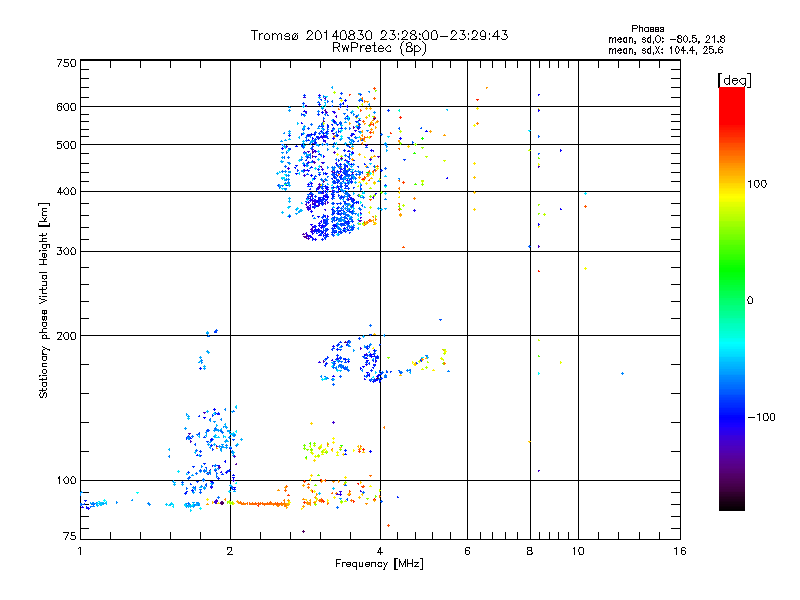This screenshot has height=600, width=800.
Task: Click the y-axis tick label "300"
Action: click(67, 252)
